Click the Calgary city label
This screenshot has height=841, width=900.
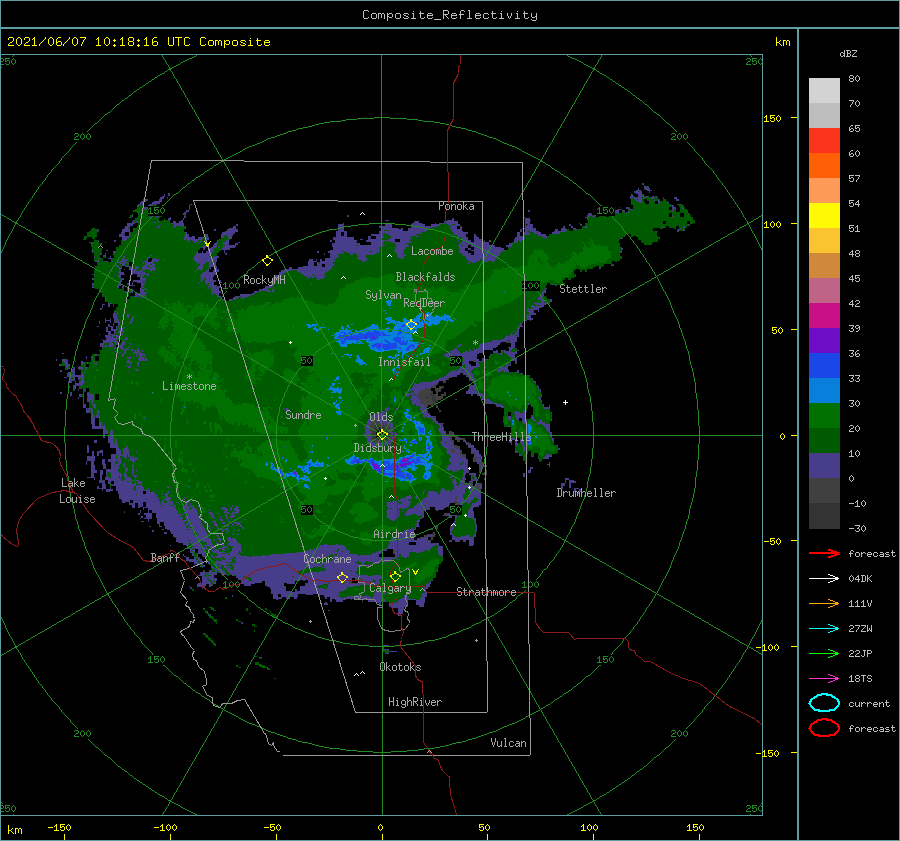(x=390, y=588)
